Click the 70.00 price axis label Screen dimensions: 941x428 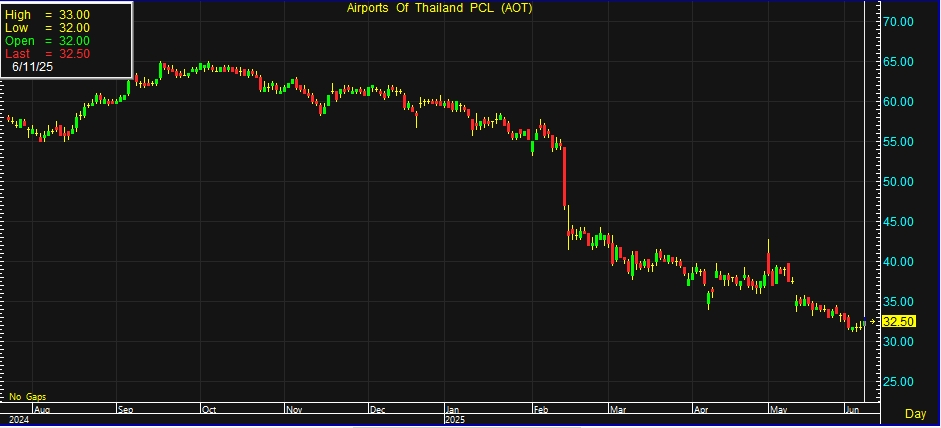pos(898,22)
